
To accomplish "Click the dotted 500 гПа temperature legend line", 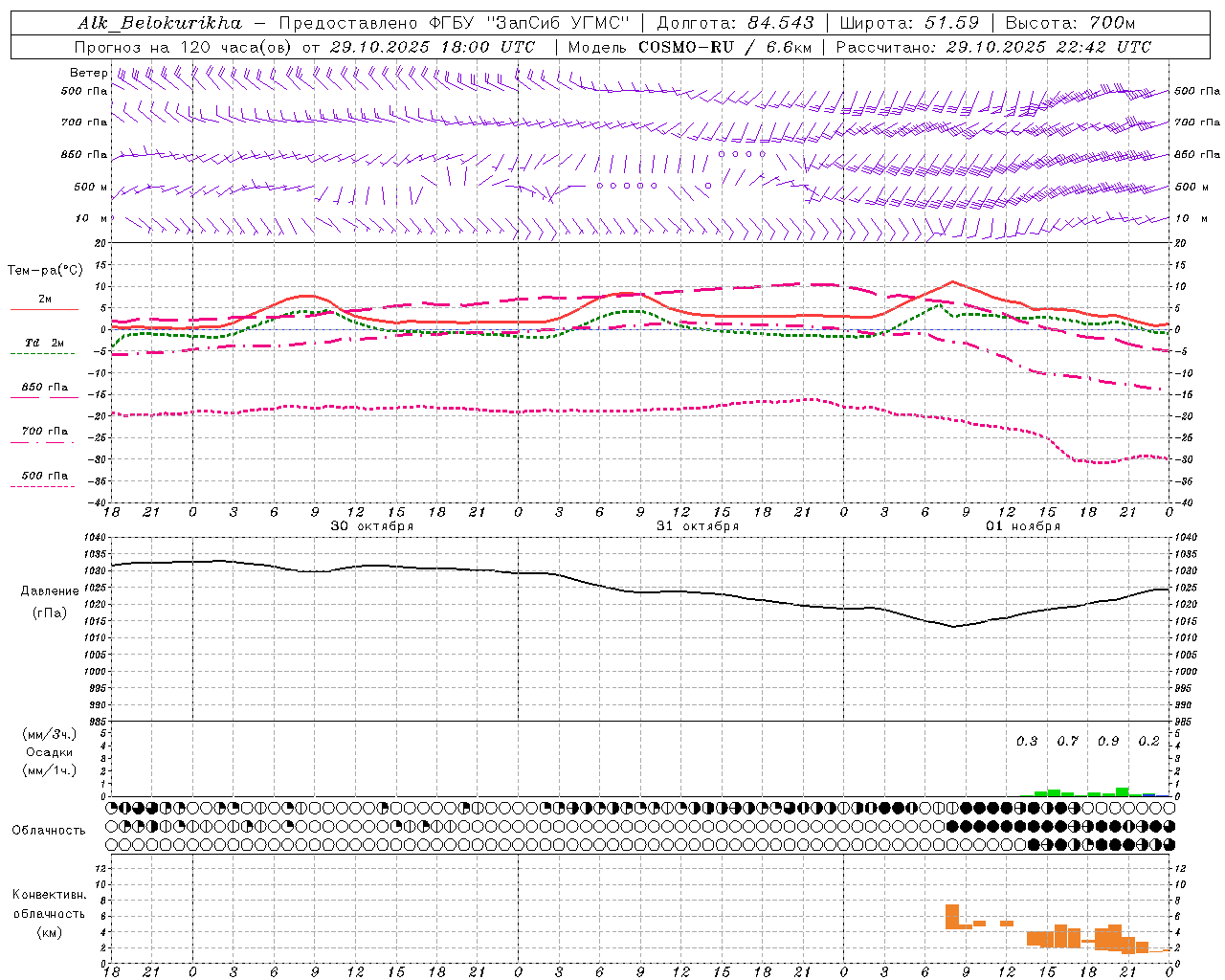I will (x=42, y=486).
